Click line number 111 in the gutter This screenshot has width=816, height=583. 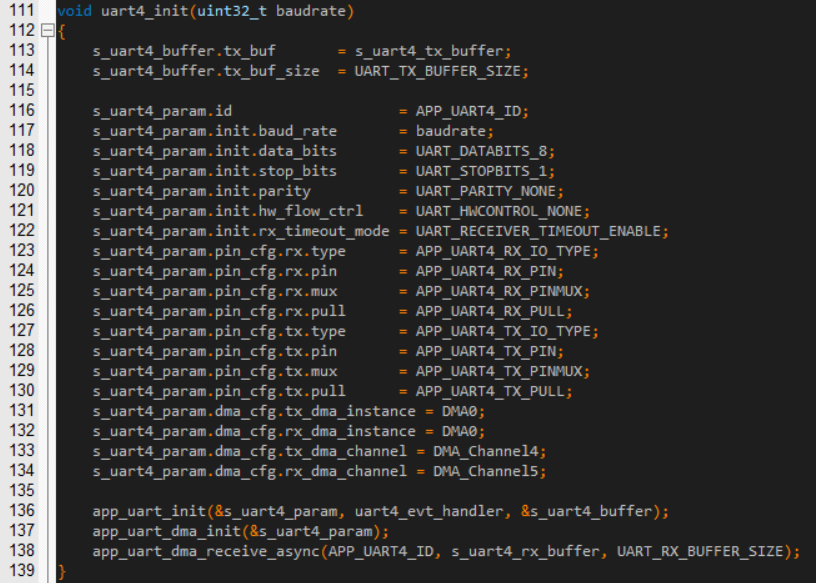(19, 11)
